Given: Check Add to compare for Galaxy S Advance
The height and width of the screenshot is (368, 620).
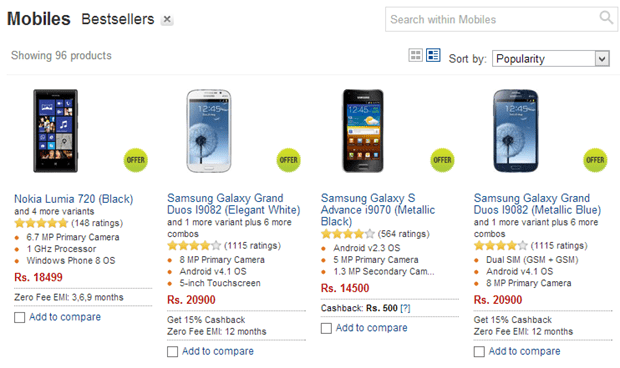Looking at the screenshot, I should point(326,328).
